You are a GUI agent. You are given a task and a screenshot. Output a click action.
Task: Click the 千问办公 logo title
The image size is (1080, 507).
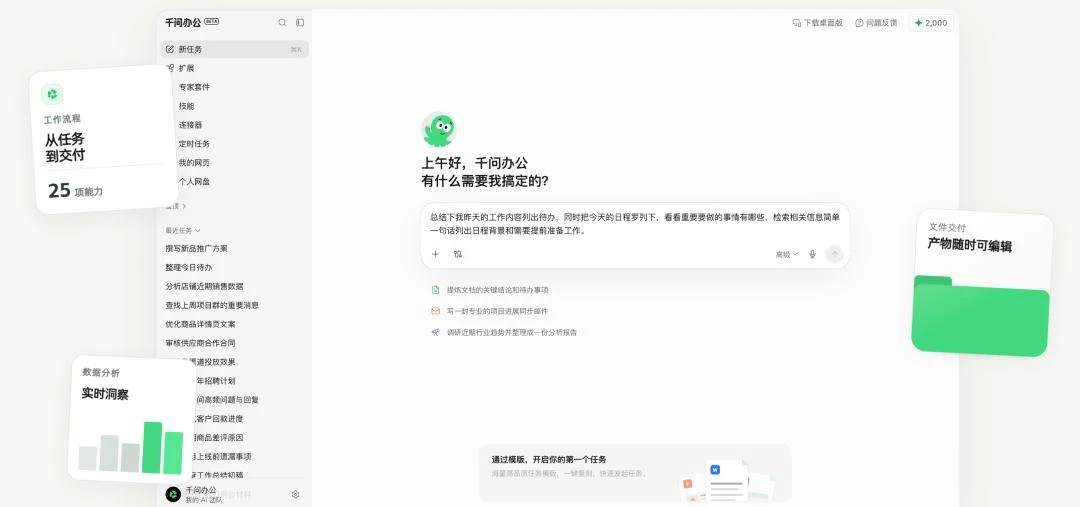183,22
